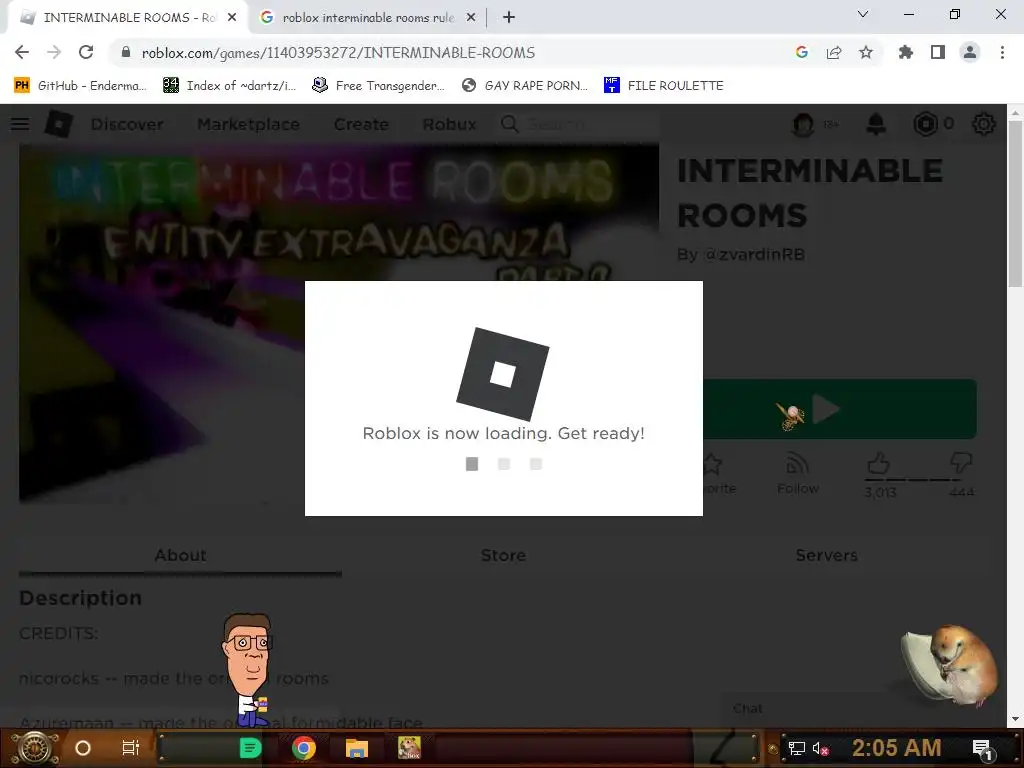
Task: Open Cortana circle on the taskbar
Action: click(83, 748)
